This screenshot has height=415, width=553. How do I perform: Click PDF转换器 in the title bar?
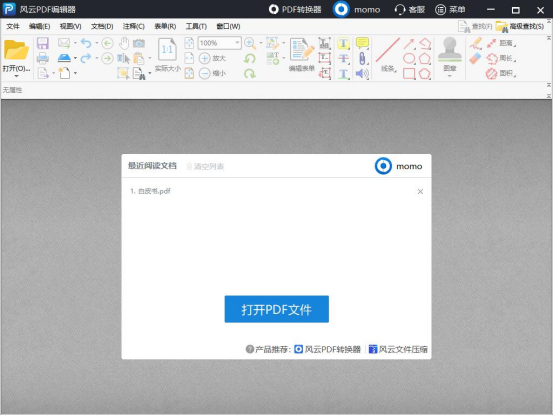tap(295, 10)
